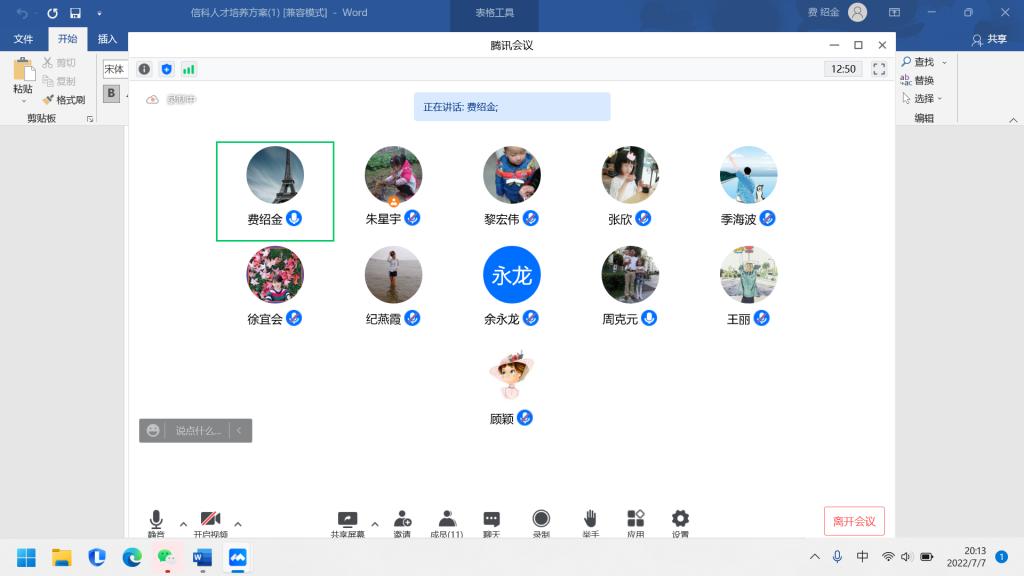Click the meeting info icon

click(x=144, y=69)
